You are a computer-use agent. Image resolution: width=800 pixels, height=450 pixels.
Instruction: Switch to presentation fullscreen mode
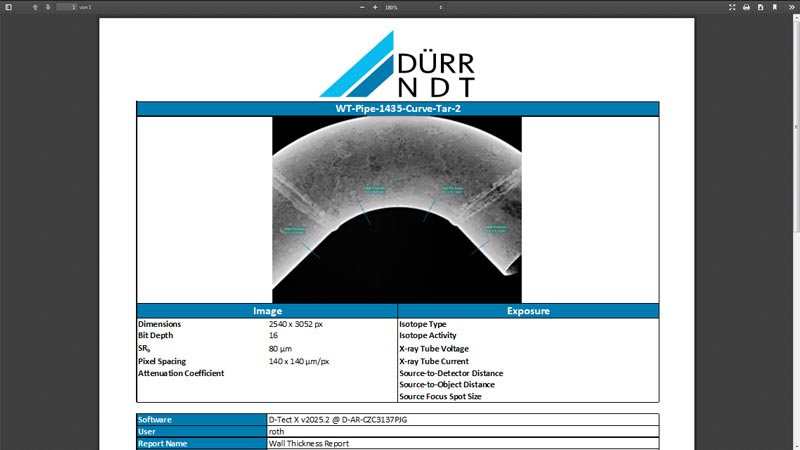pos(732,7)
